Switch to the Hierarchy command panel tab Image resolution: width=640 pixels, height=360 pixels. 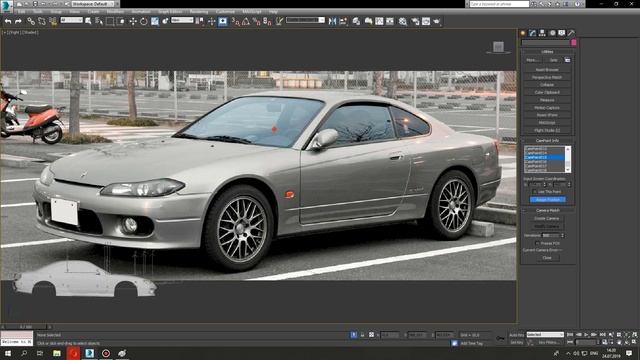point(542,33)
